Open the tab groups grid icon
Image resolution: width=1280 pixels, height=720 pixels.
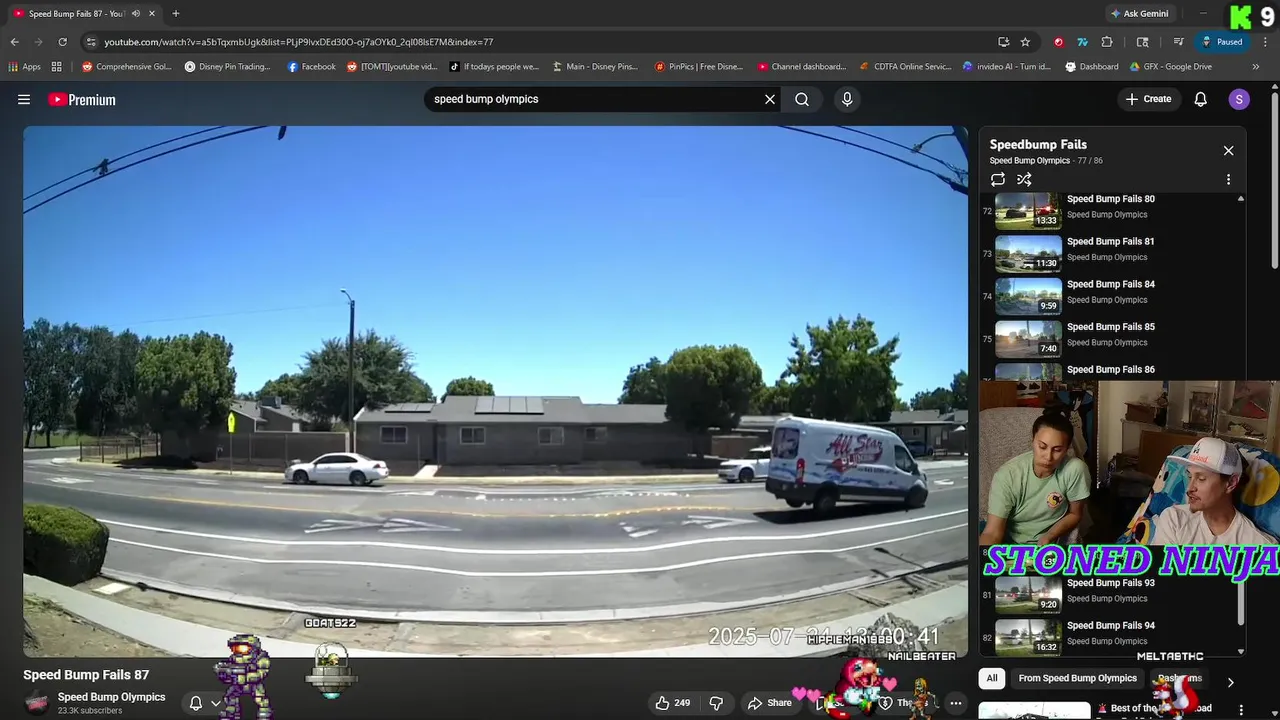pos(57,67)
